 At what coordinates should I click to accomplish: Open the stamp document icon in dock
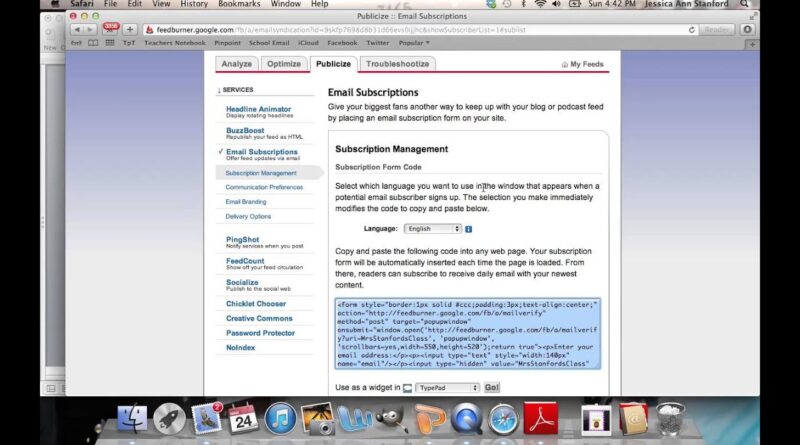click(x=596, y=419)
